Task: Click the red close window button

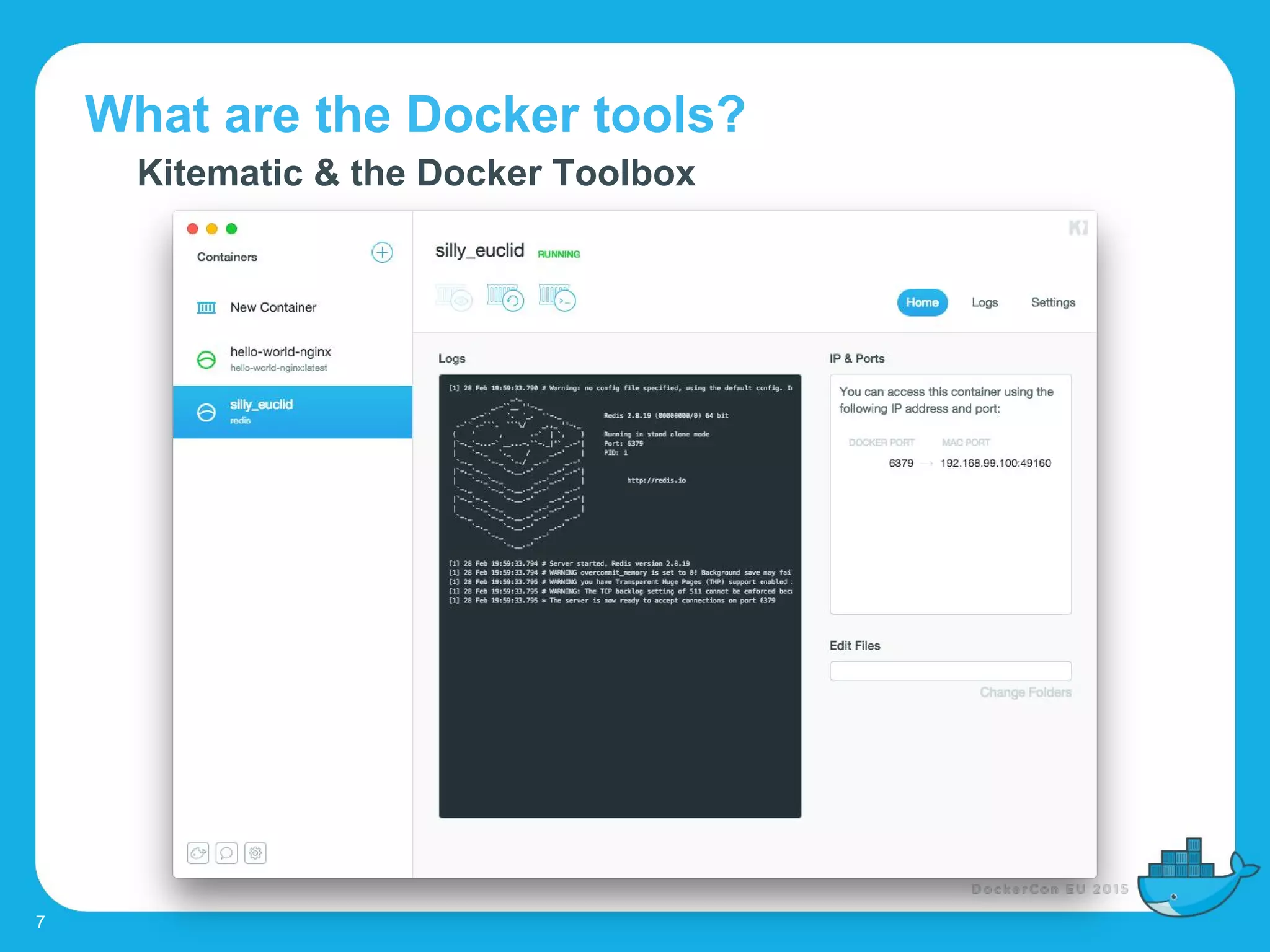Action: click(x=192, y=229)
